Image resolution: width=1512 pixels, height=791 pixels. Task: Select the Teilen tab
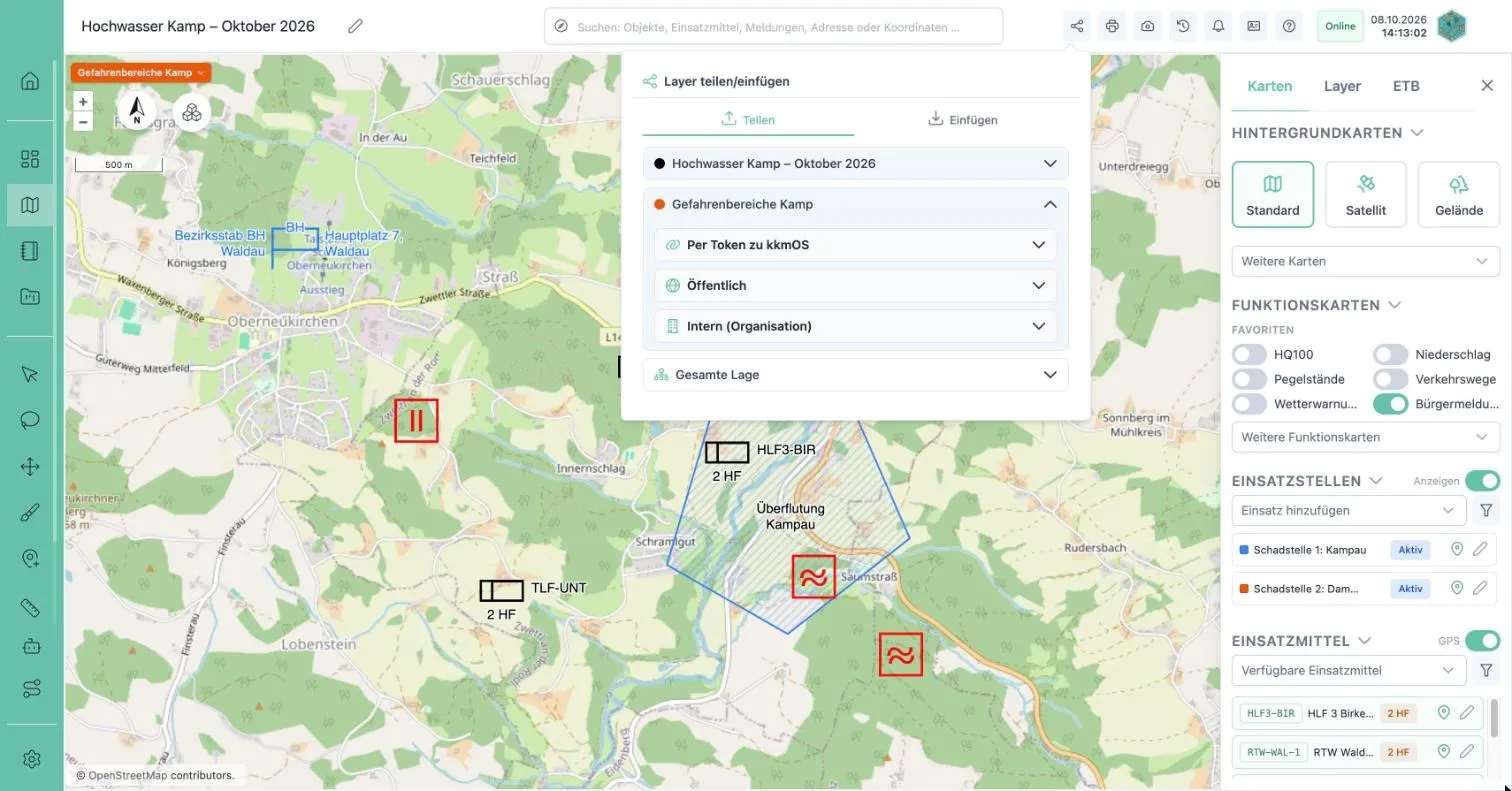coord(748,119)
